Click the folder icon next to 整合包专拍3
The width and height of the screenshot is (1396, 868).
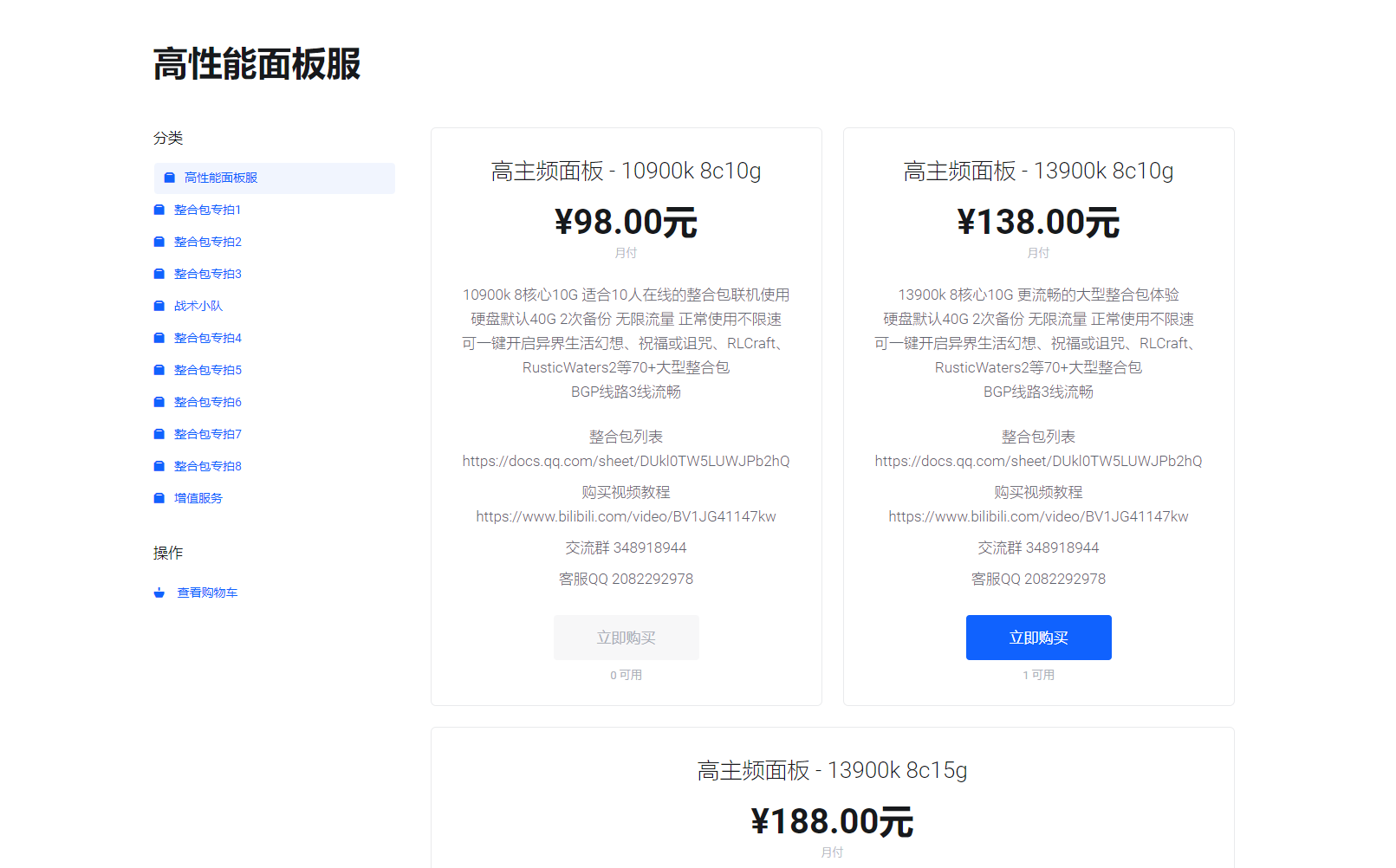[159, 274]
